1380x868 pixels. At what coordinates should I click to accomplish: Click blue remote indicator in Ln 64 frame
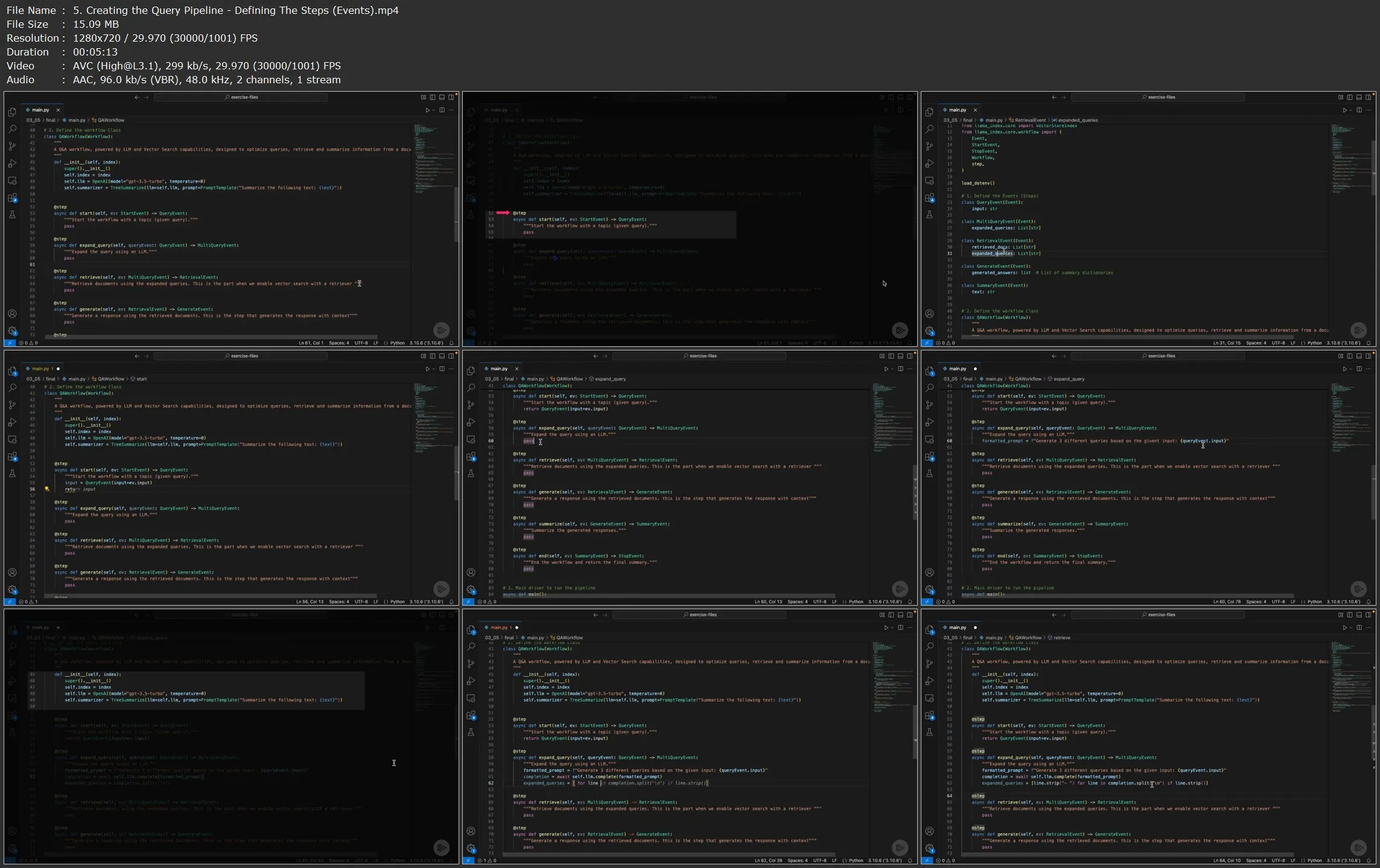[x=927, y=861]
